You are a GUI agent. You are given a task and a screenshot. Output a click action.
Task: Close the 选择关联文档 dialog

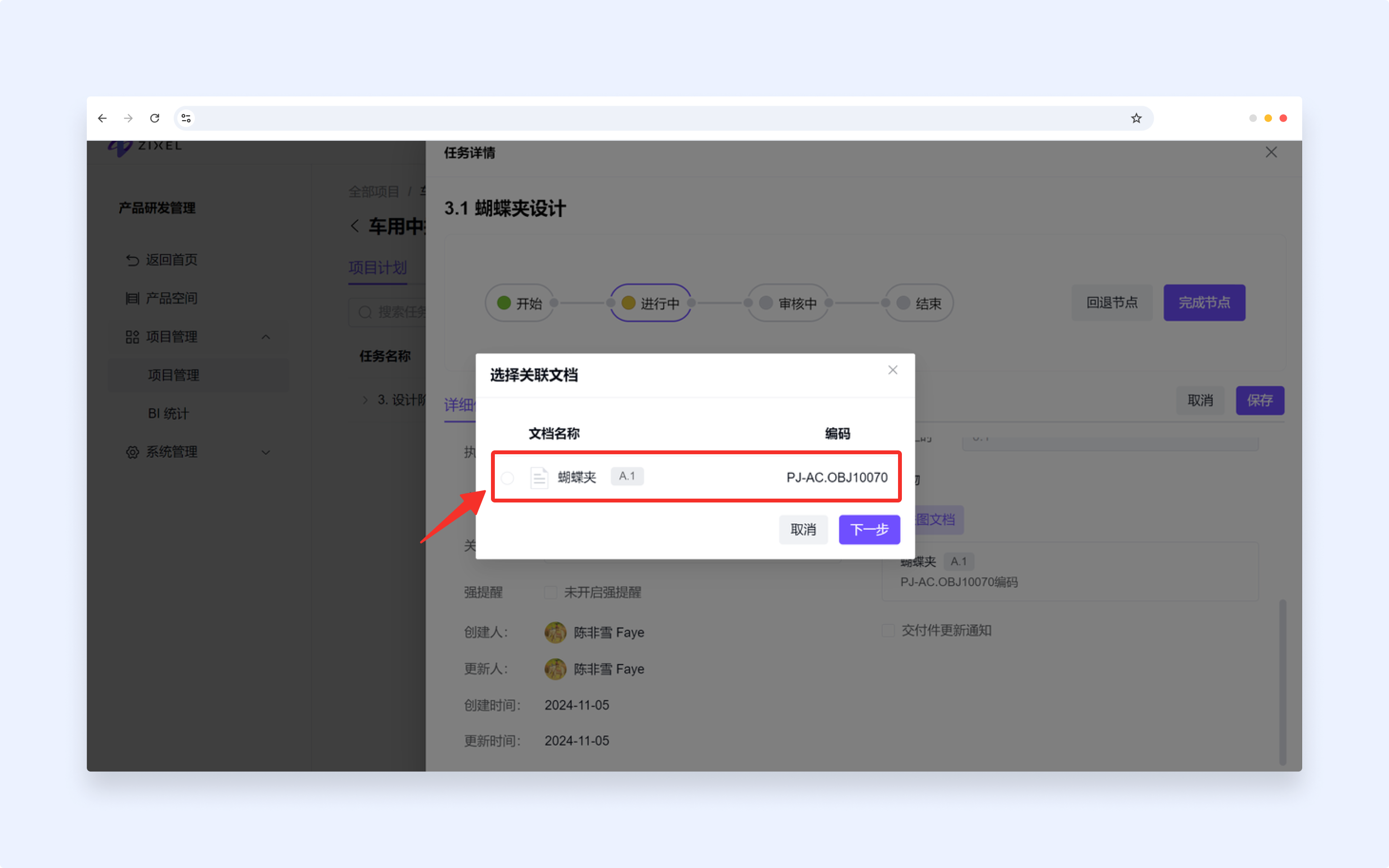click(x=893, y=370)
